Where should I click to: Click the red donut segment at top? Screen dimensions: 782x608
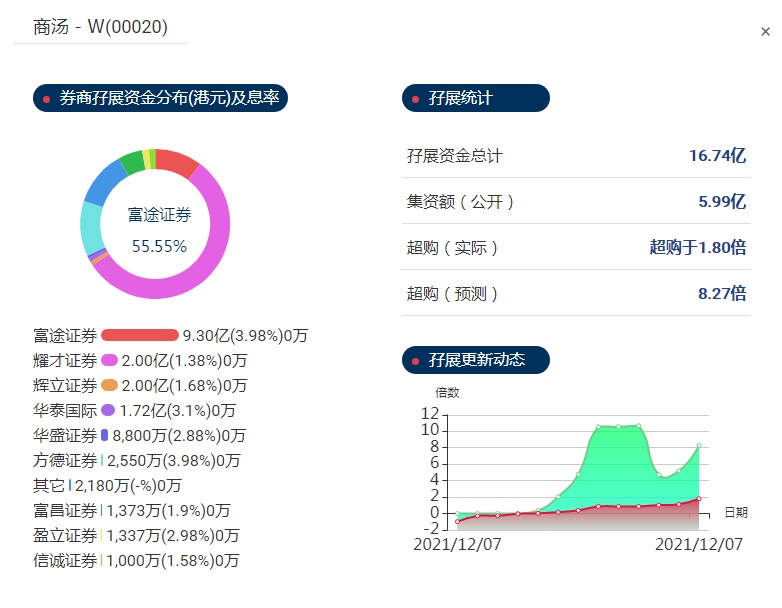point(177,162)
